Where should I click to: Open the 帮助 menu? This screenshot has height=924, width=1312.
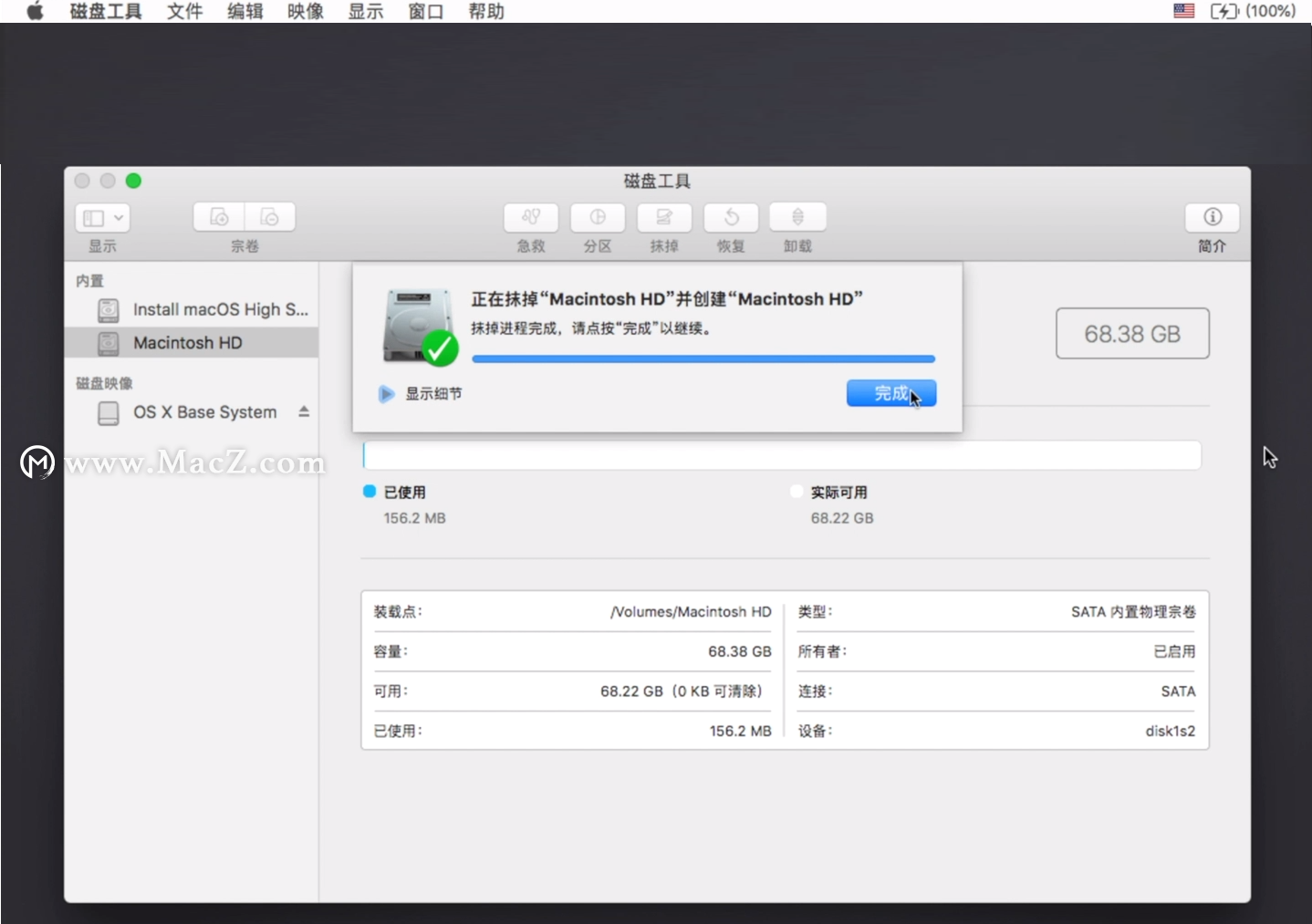click(485, 11)
